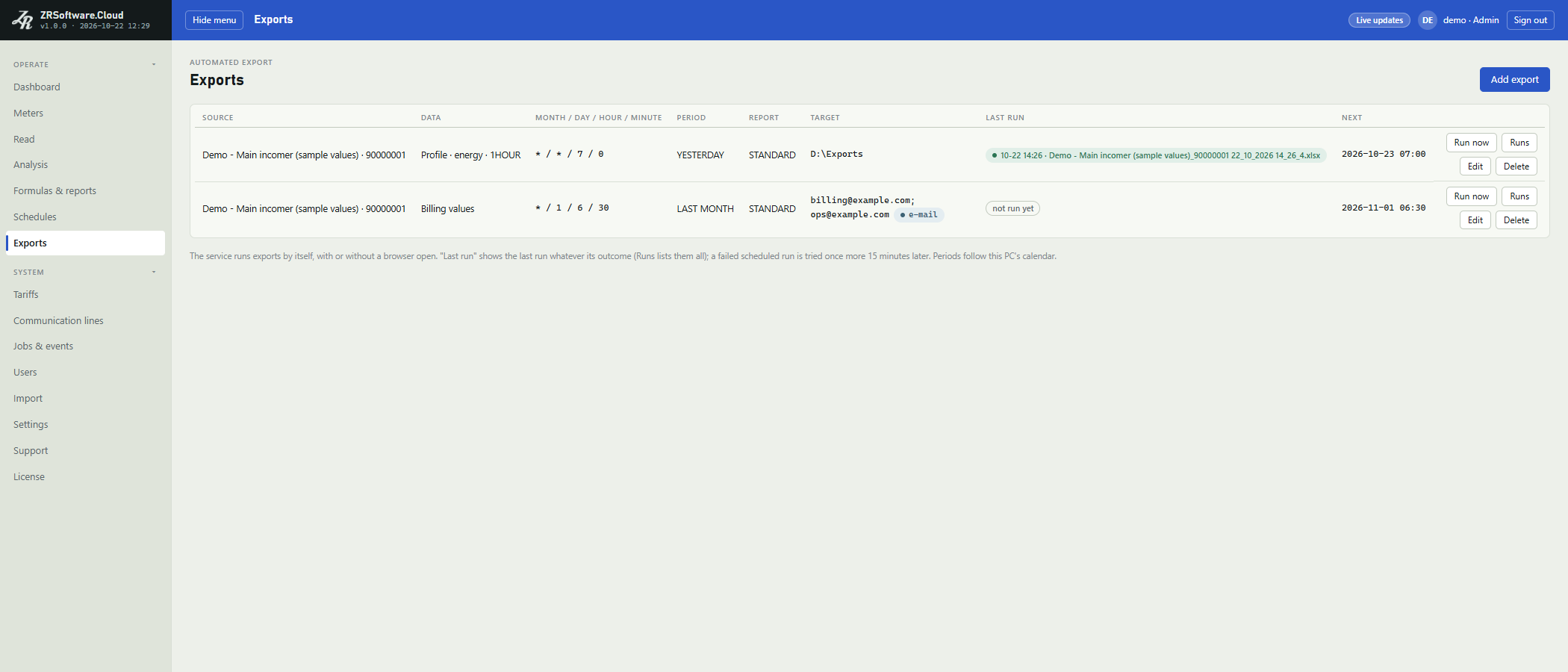Click next run time 2026-10-23 07:00
This screenshot has width=1568, height=672.
(x=1383, y=155)
